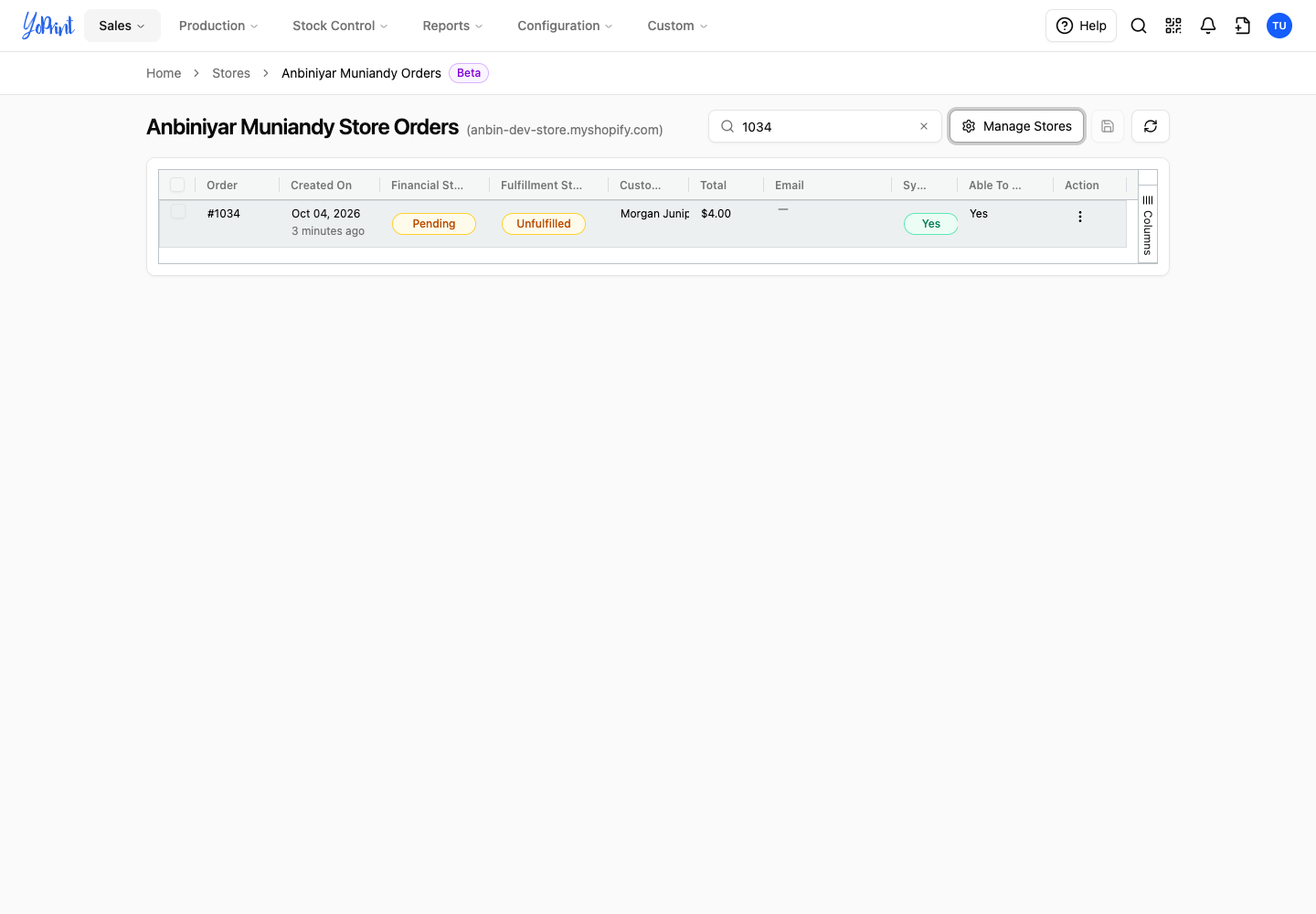Refresh the store orders list
Image resolution: width=1316 pixels, height=914 pixels.
click(1151, 126)
